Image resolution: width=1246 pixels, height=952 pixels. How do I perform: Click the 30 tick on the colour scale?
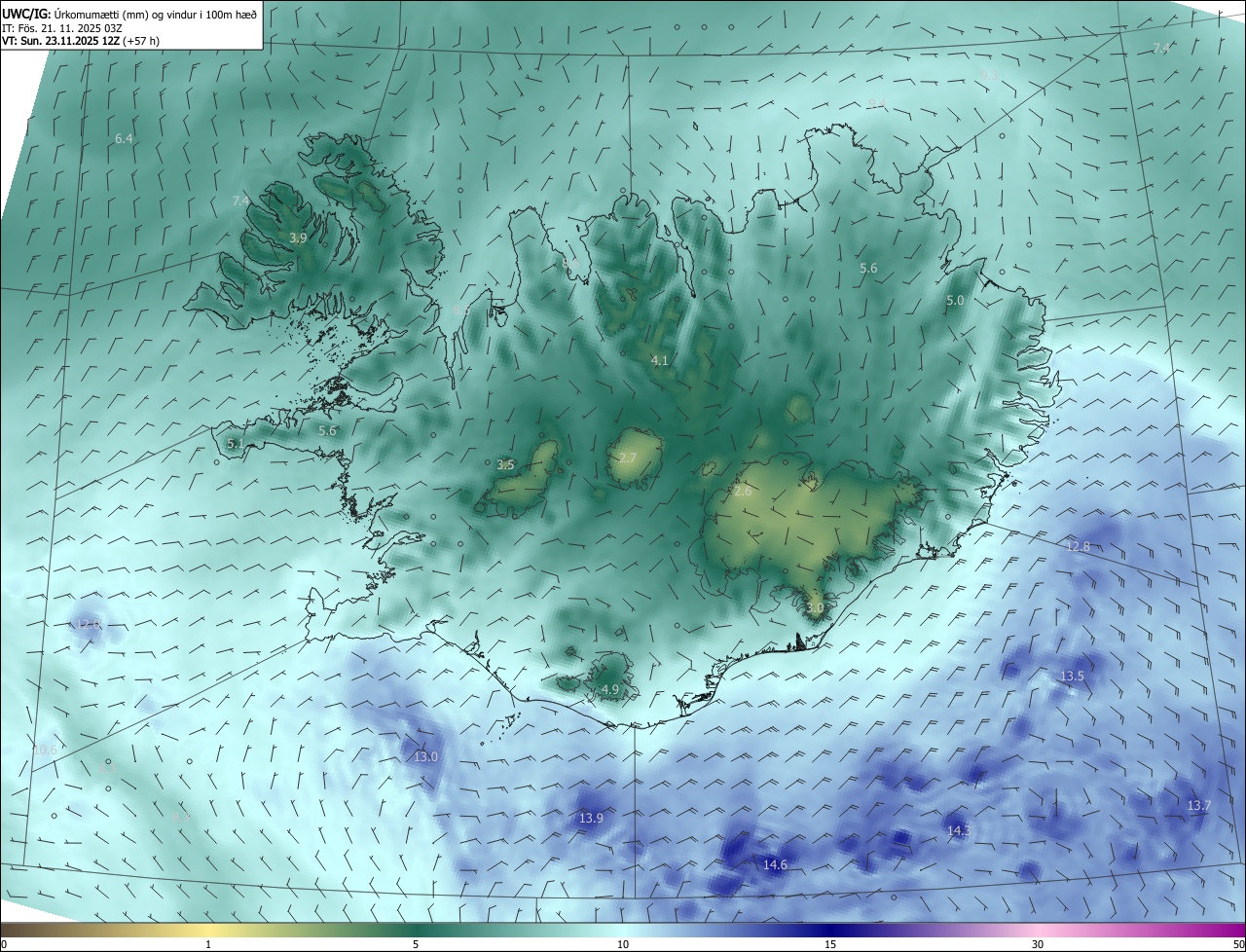tap(1038, 944)
